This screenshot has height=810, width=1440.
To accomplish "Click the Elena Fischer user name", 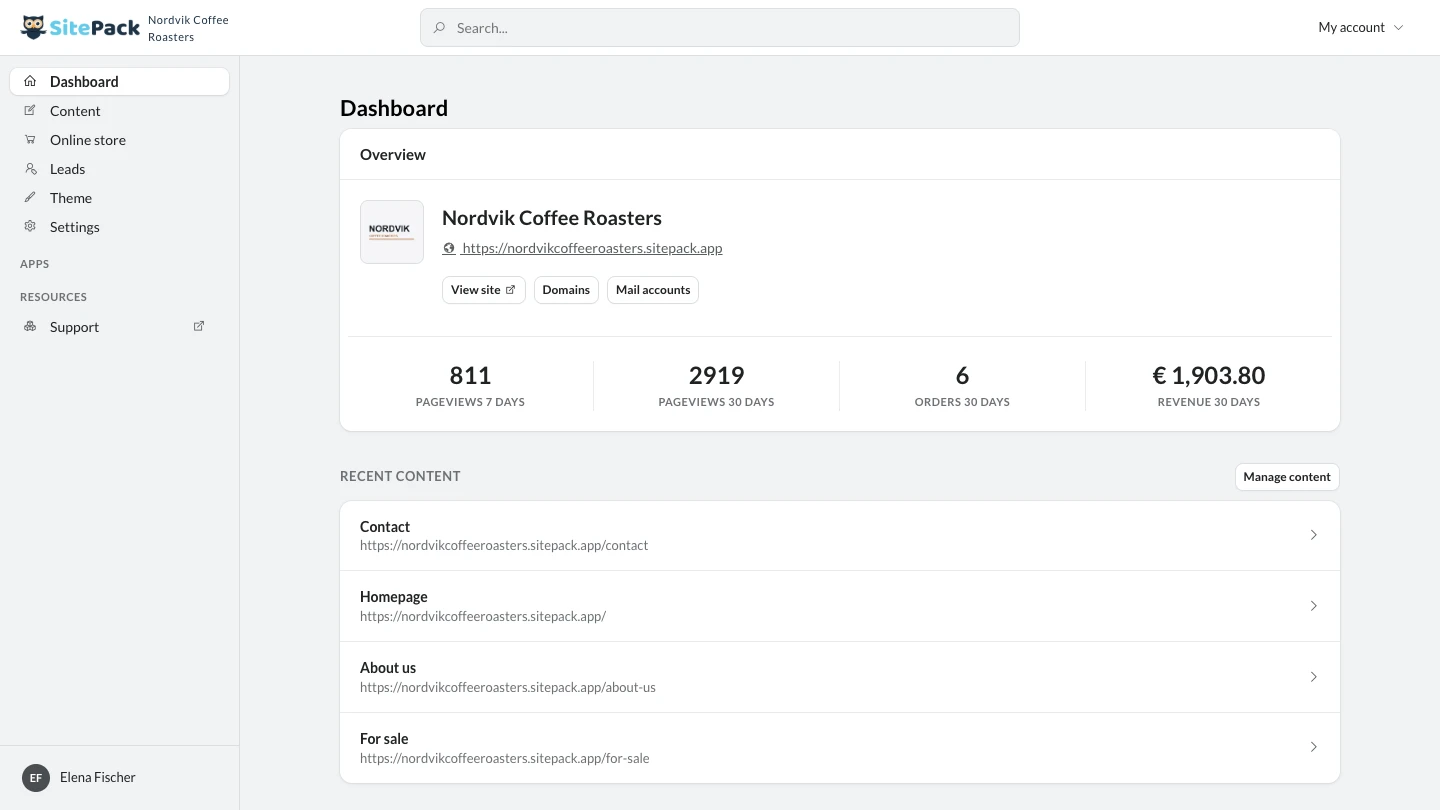I will [x=98, y=777].
